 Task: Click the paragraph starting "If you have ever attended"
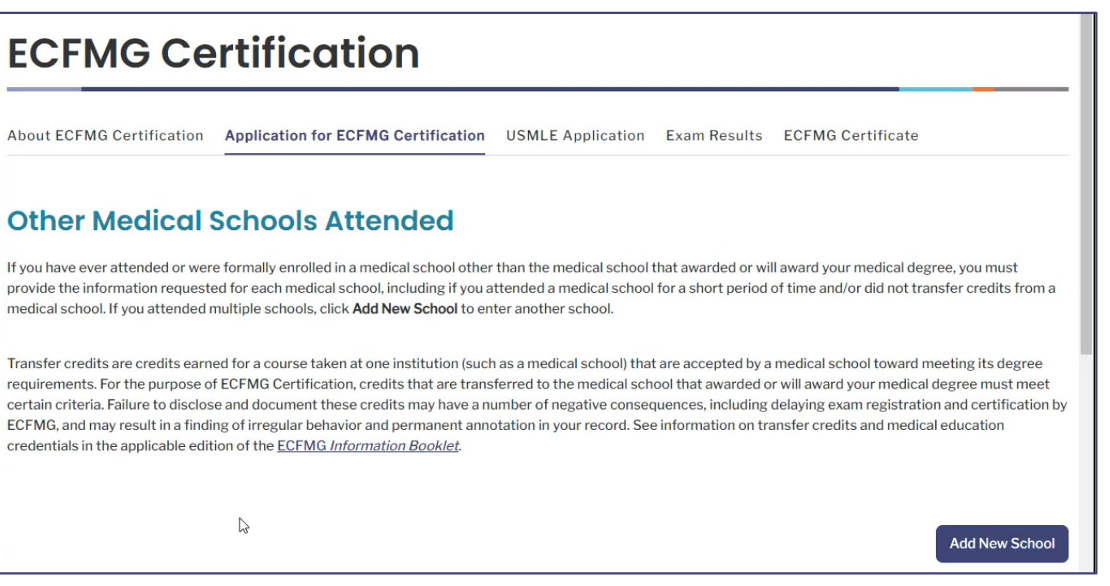point(531,288)
